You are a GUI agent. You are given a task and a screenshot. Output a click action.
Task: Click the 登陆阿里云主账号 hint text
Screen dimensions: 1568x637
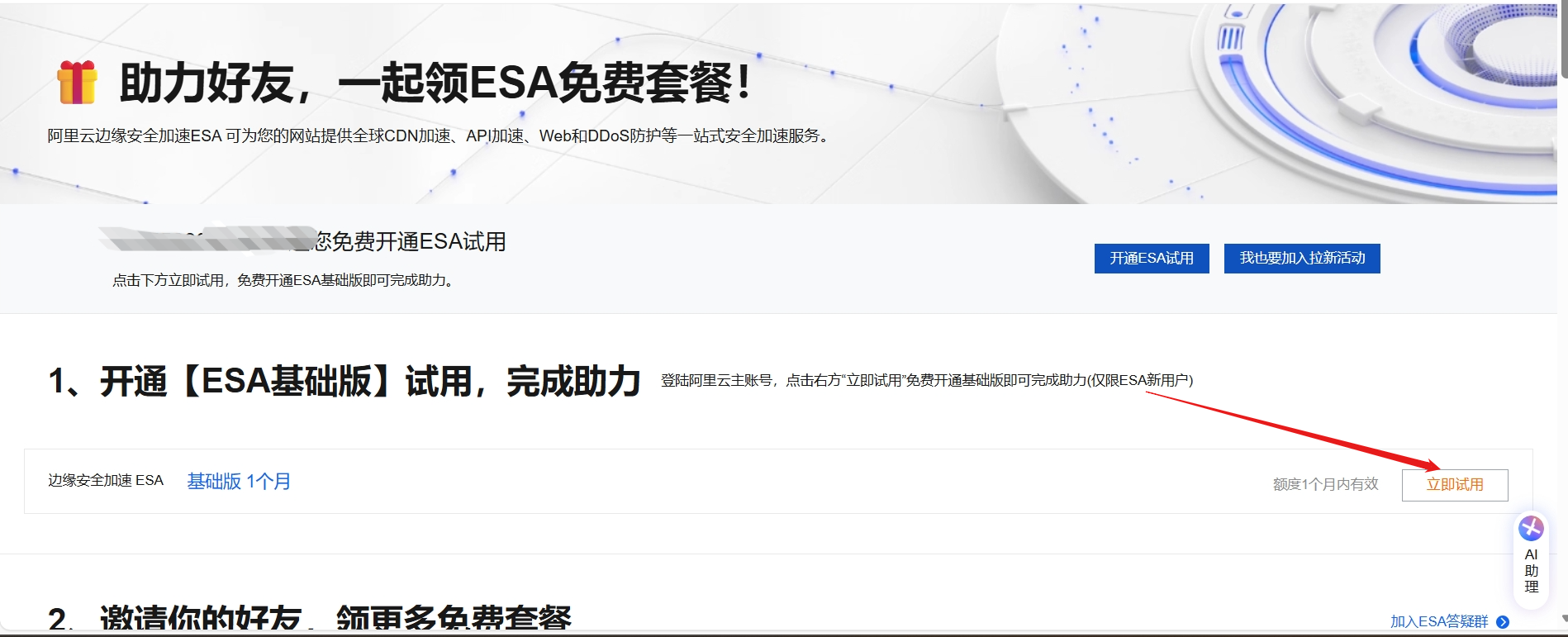926,380
